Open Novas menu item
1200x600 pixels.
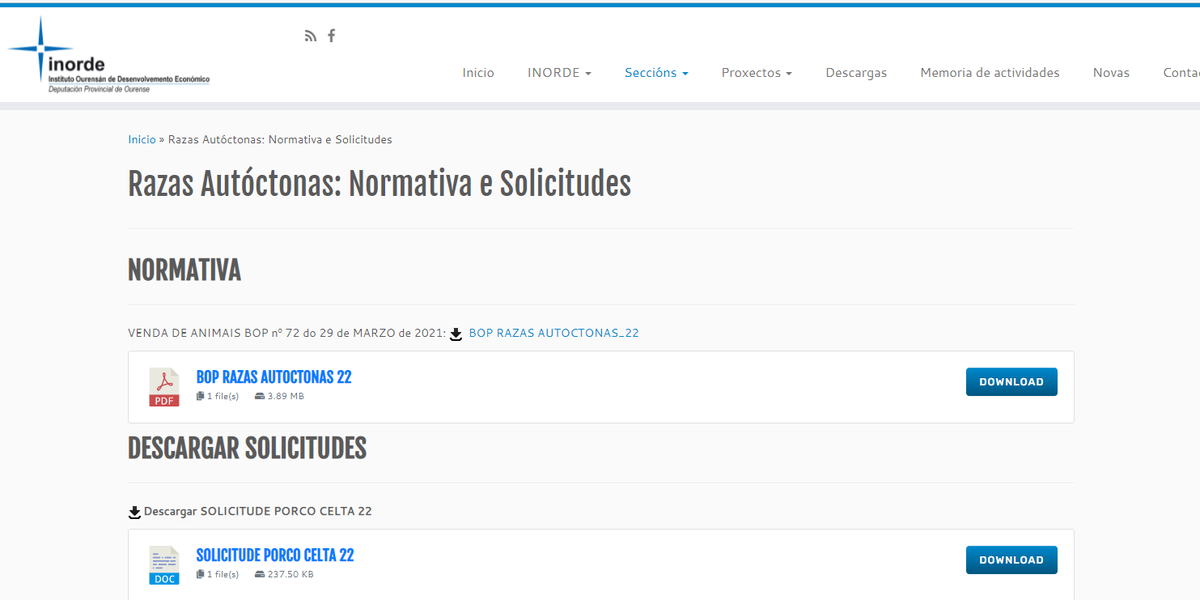(1111, 73)
